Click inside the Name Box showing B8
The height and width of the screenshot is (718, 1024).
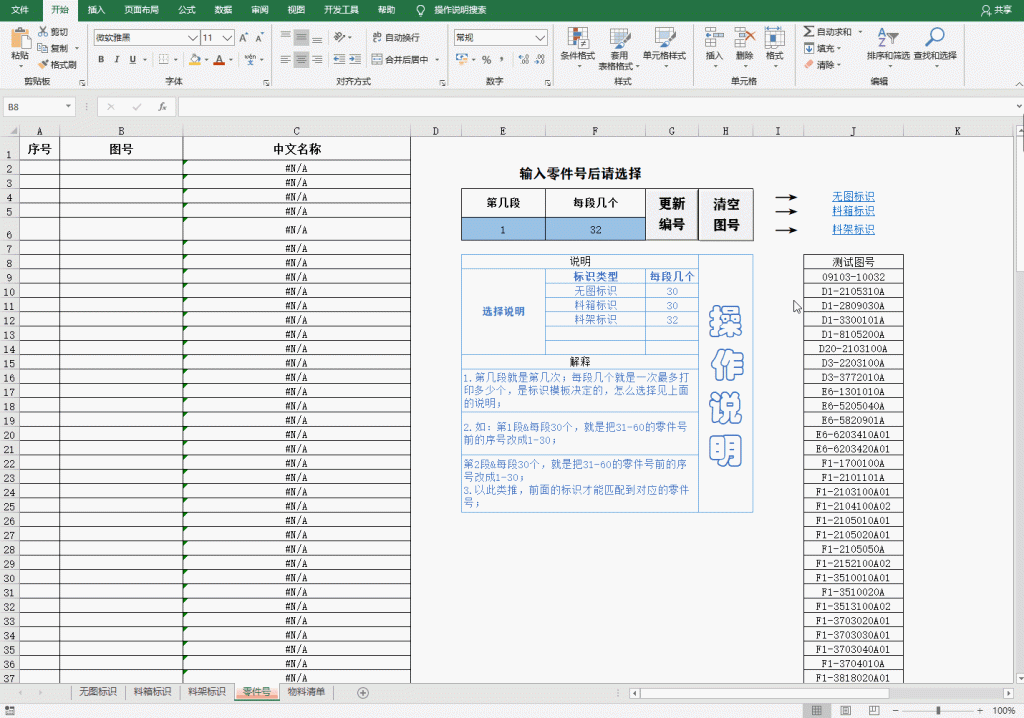(35, 105)
